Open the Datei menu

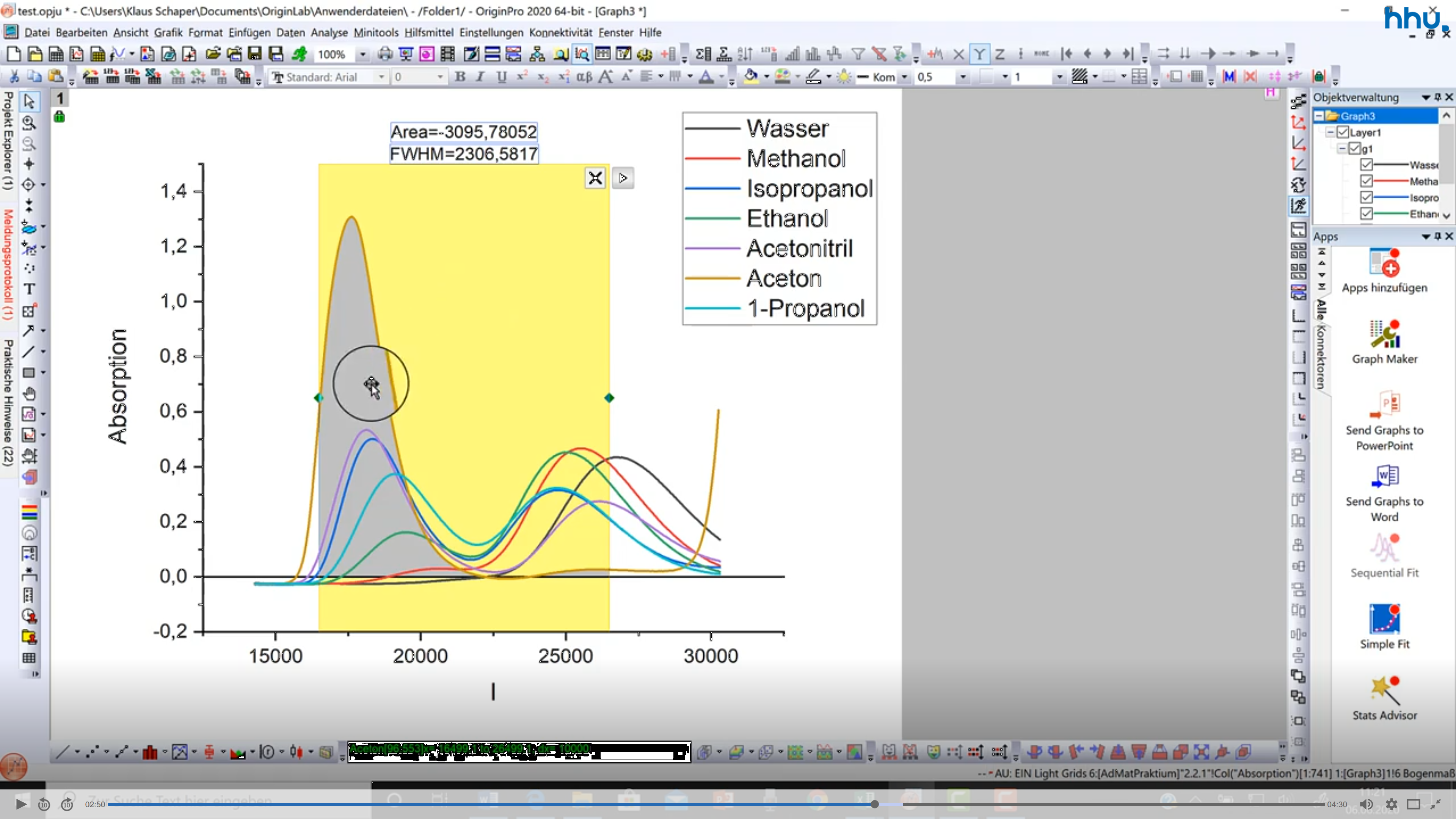37,33
